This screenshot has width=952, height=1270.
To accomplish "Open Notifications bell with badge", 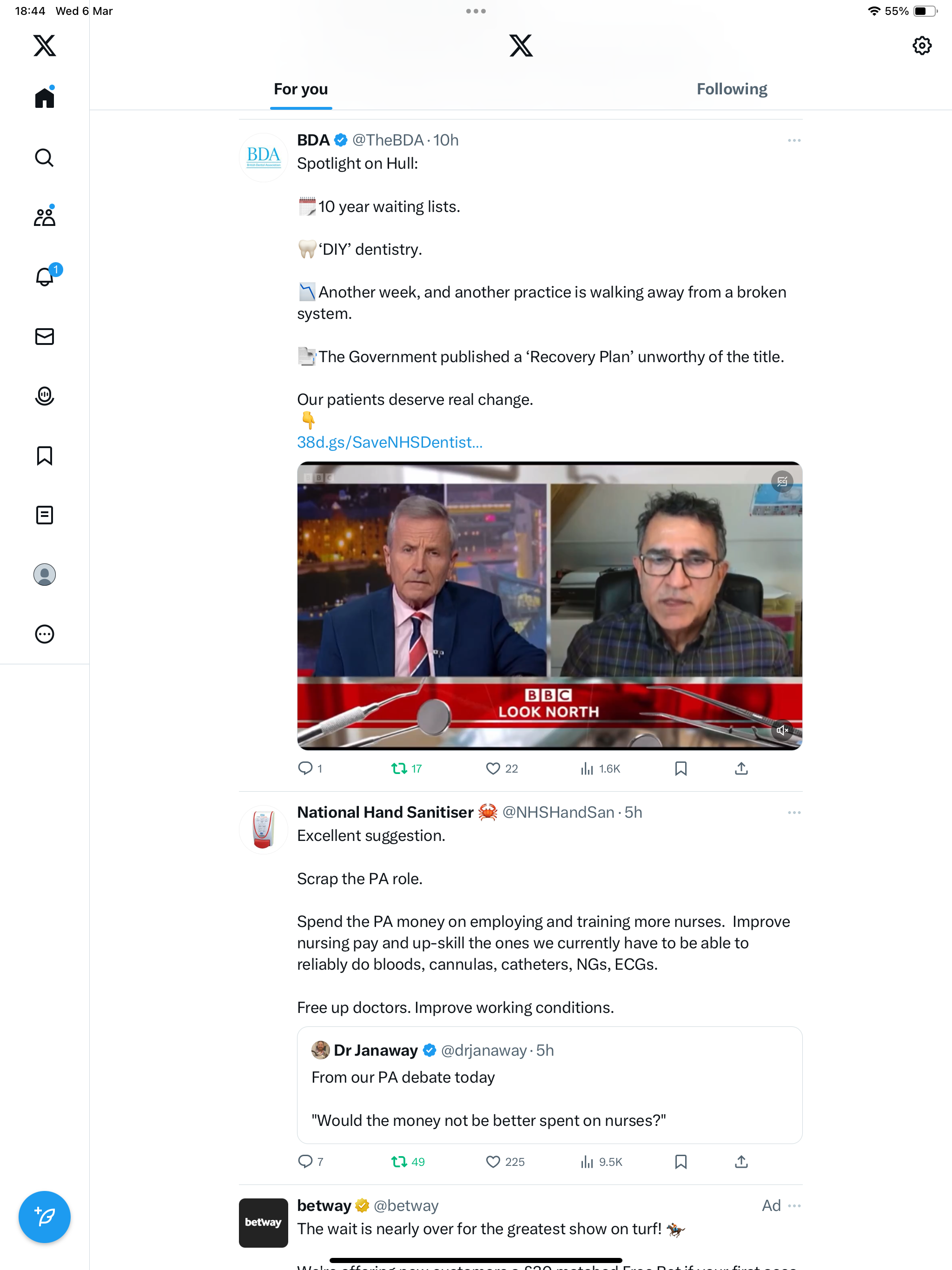I will point(44,277).
